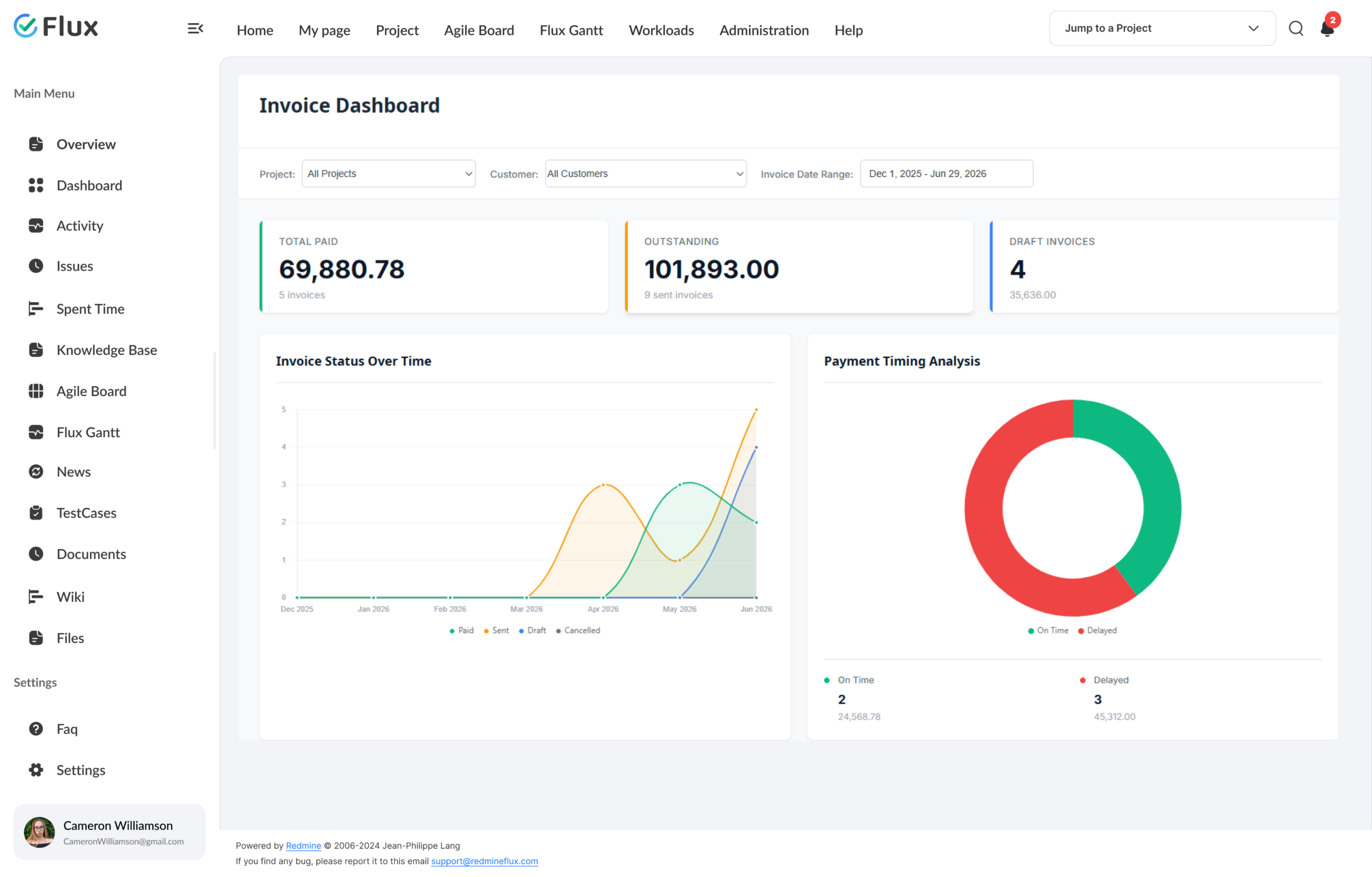Open the TestCases sidebar link
Viewport: 1372px width, 877px height.
tap(87, 513)
